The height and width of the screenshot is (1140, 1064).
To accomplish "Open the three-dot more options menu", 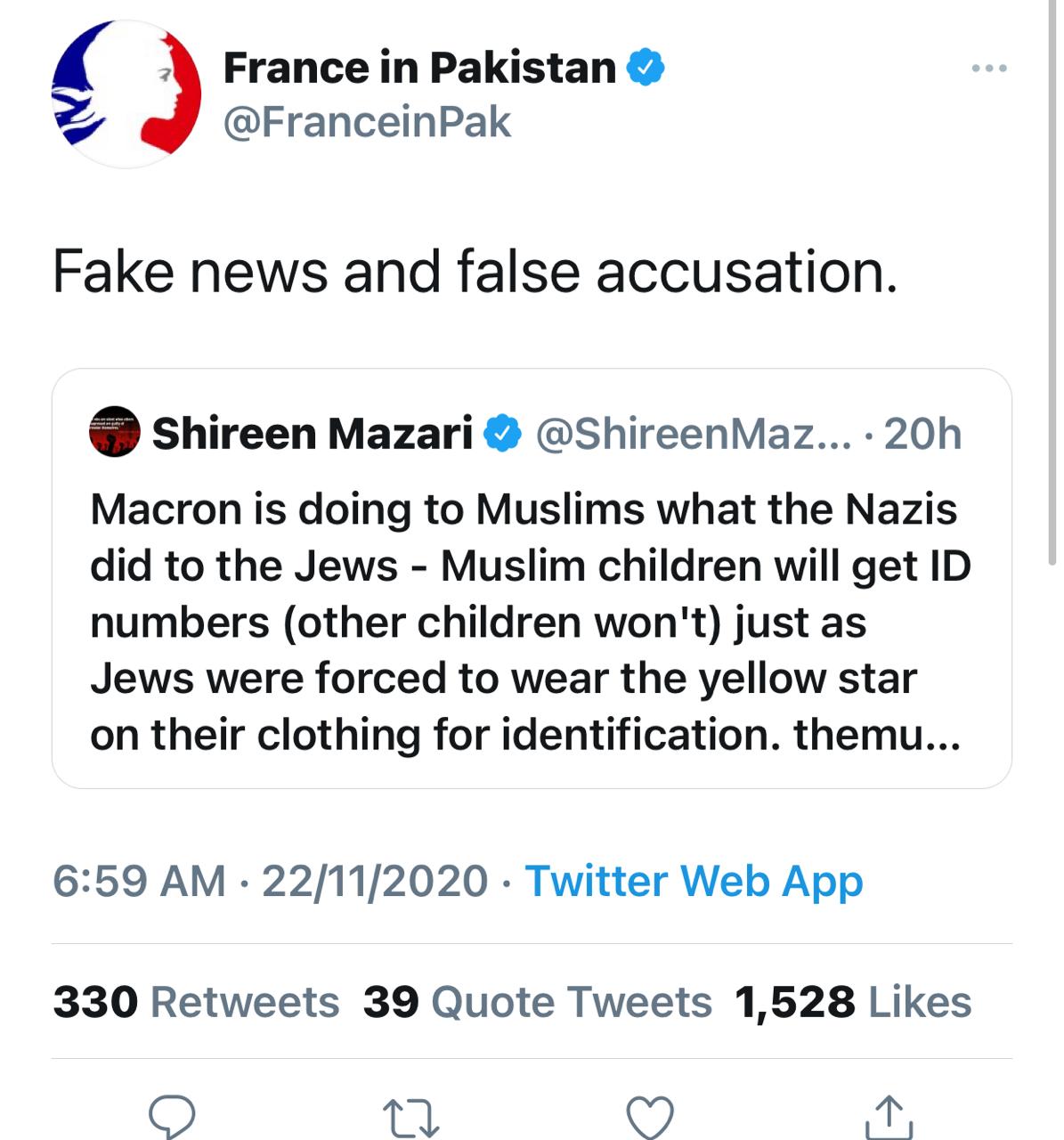I will pyautogui.click(x=989, y=68).
